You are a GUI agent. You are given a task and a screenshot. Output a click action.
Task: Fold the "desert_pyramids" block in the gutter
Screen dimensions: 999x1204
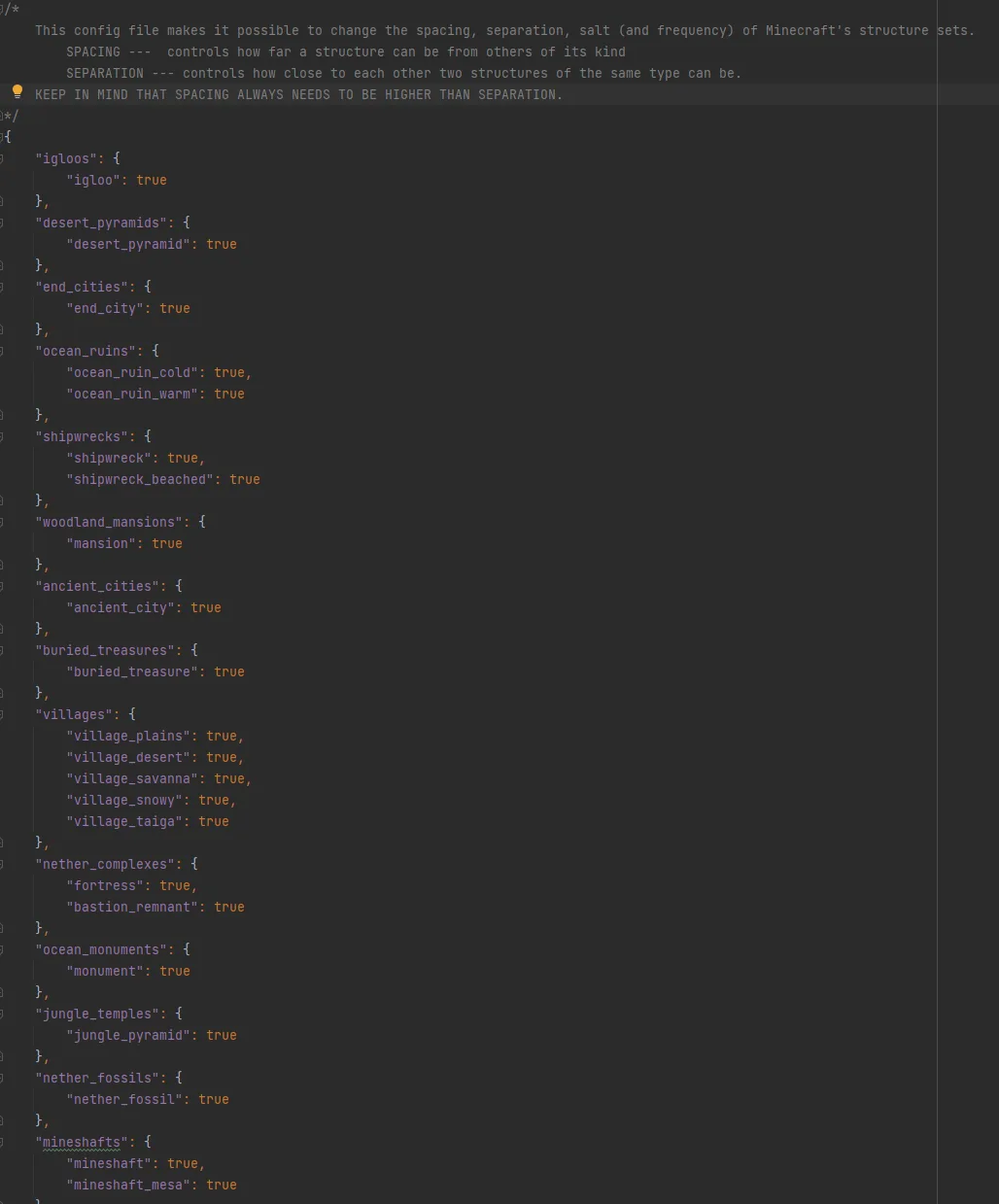point(2,223)
